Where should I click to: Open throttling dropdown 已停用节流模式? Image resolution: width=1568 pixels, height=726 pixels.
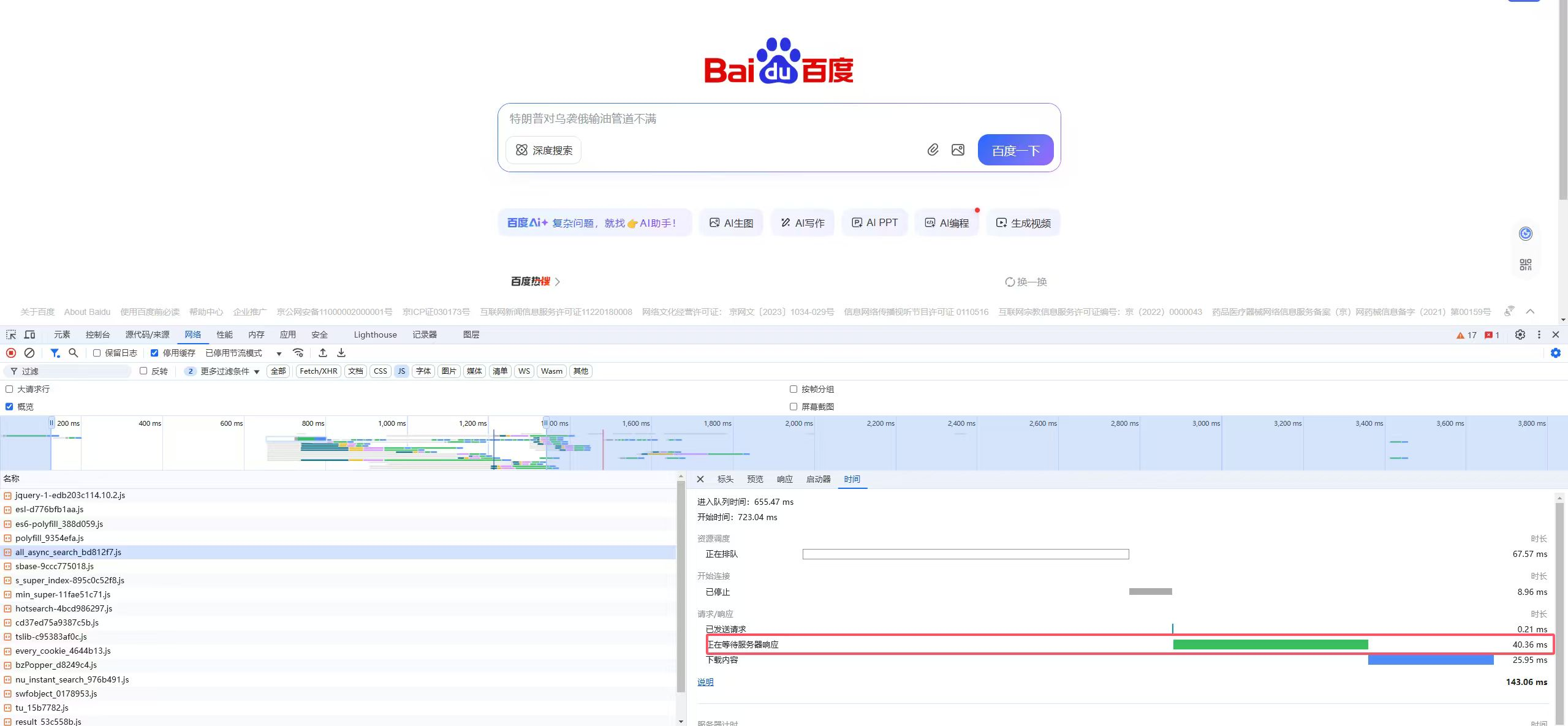pos(243,353)
